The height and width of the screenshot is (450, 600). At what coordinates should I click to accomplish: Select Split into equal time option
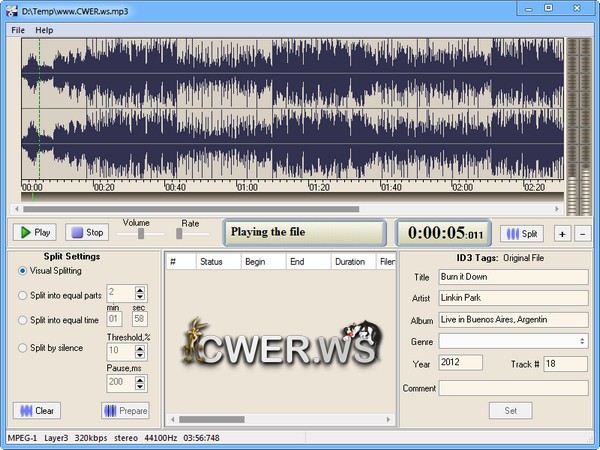[23, 320]
